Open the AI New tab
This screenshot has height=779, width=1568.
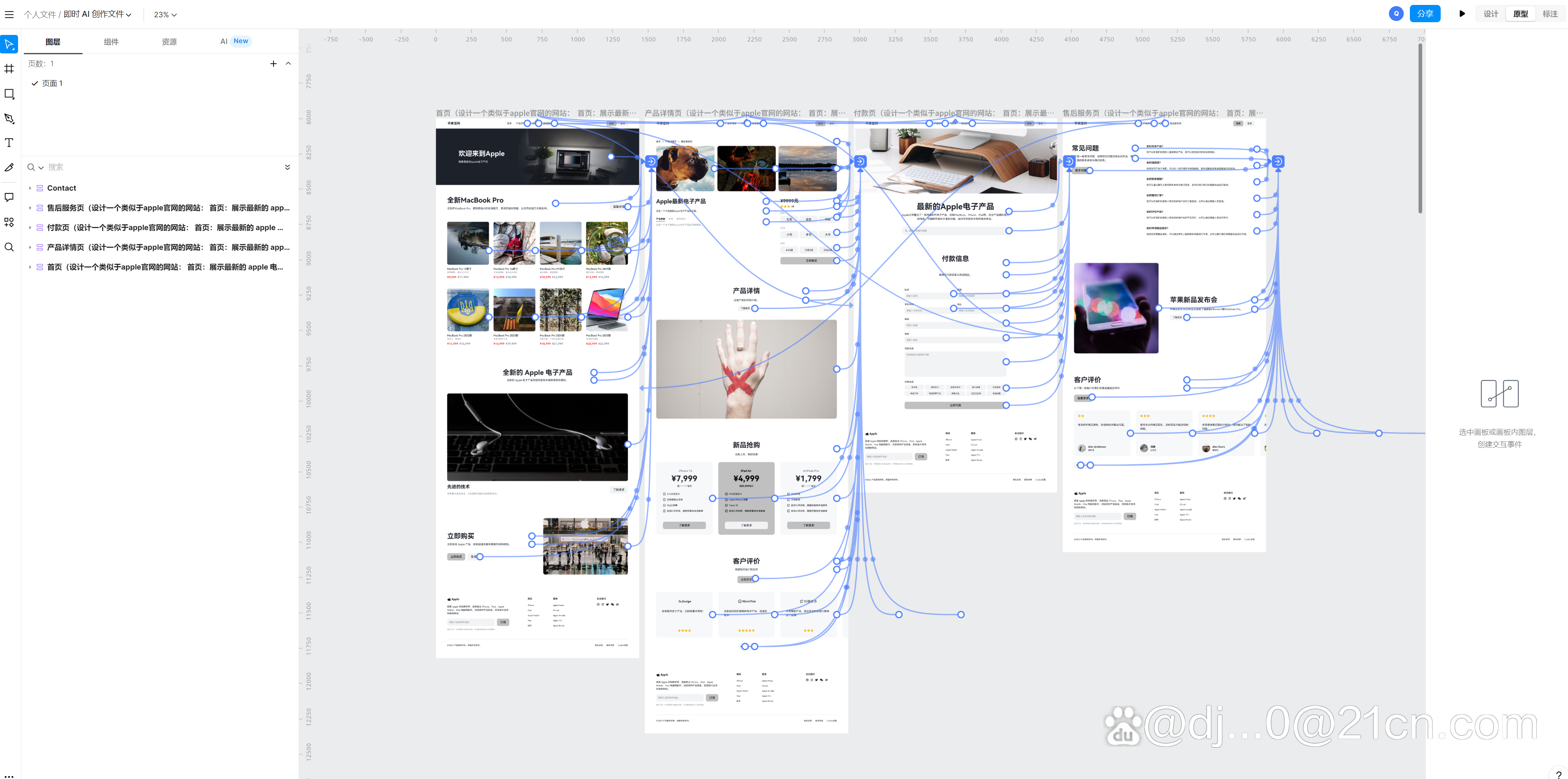[x=235, y=41]
